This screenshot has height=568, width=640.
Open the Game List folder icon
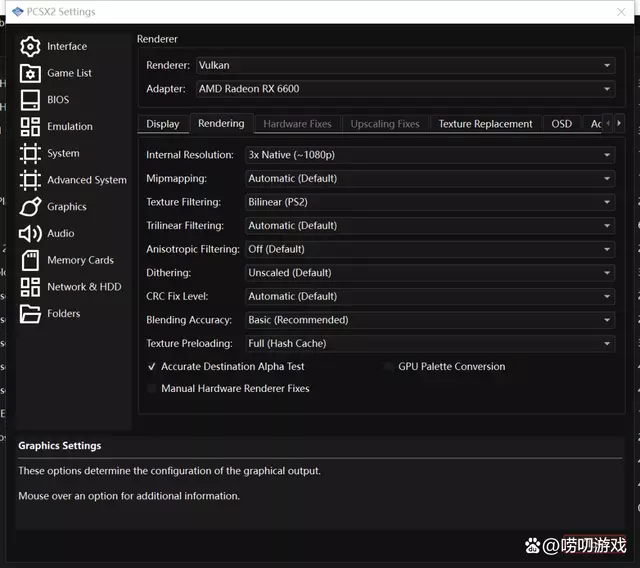pyautogui.click(x=30, y=73)
